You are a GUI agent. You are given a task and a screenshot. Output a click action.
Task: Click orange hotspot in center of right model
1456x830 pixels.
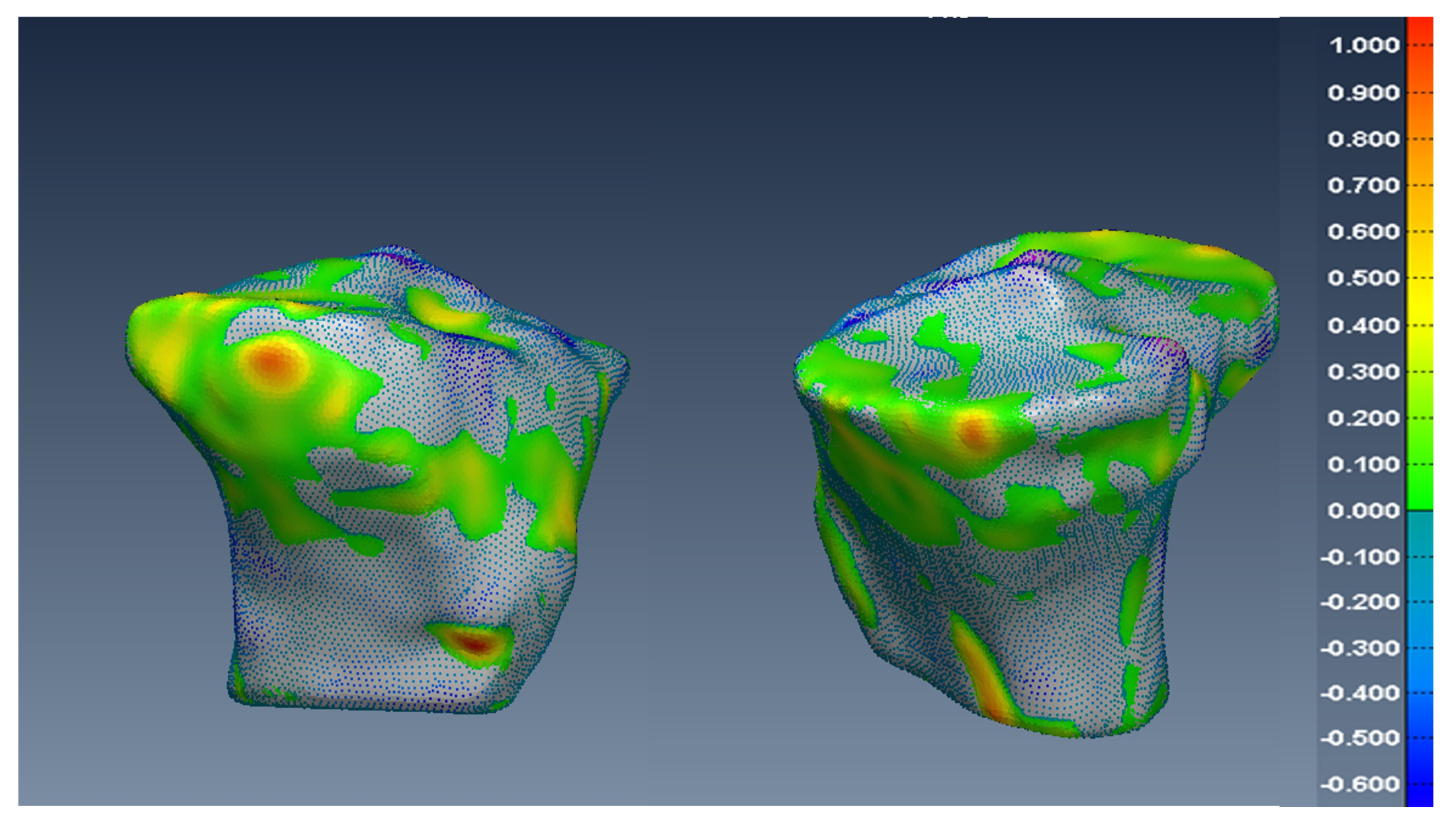[973, 434]
